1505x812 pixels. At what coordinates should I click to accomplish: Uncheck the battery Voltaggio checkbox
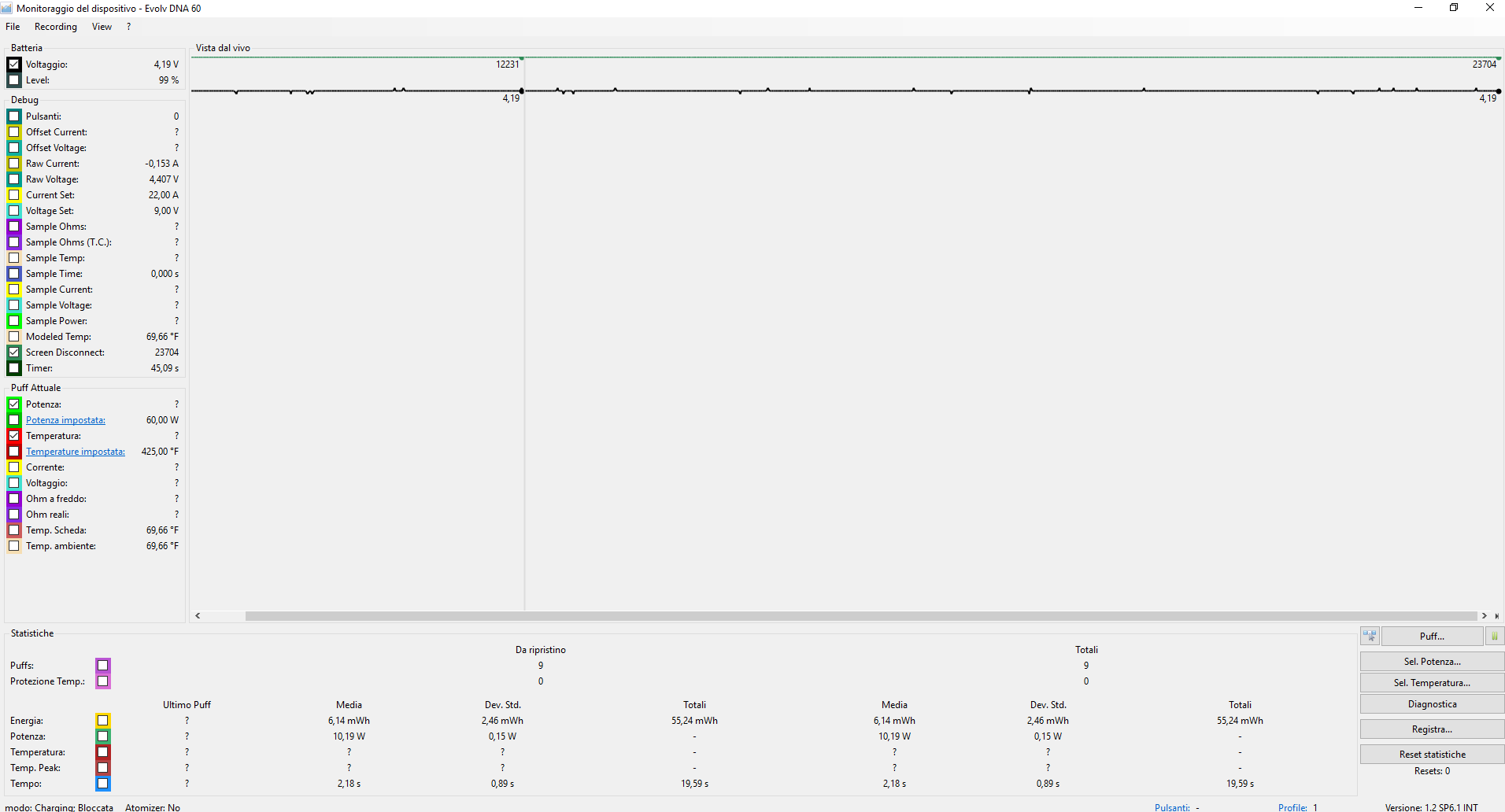[x=14, y=65]
